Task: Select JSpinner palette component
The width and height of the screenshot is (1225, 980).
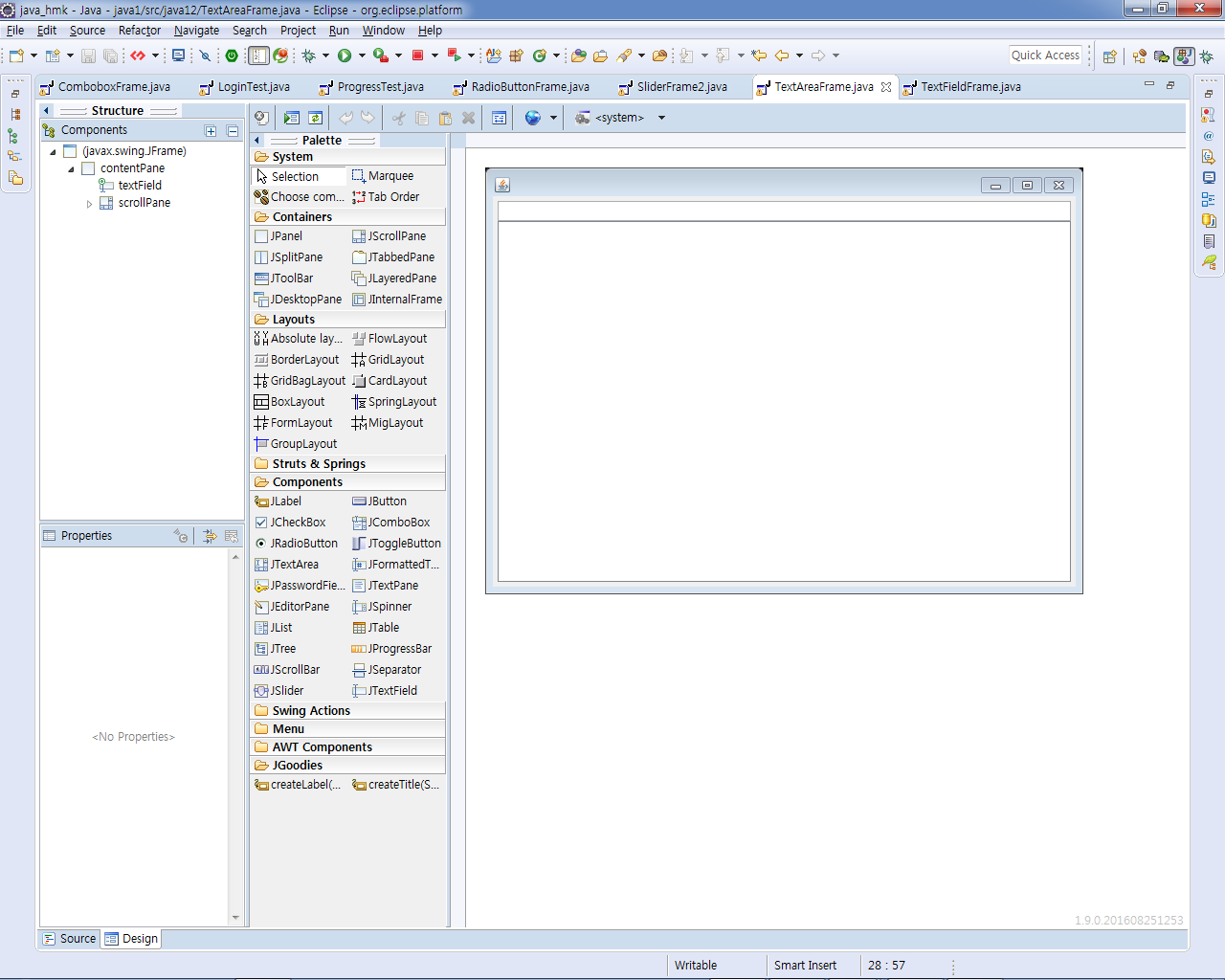Action: [382, 607]
